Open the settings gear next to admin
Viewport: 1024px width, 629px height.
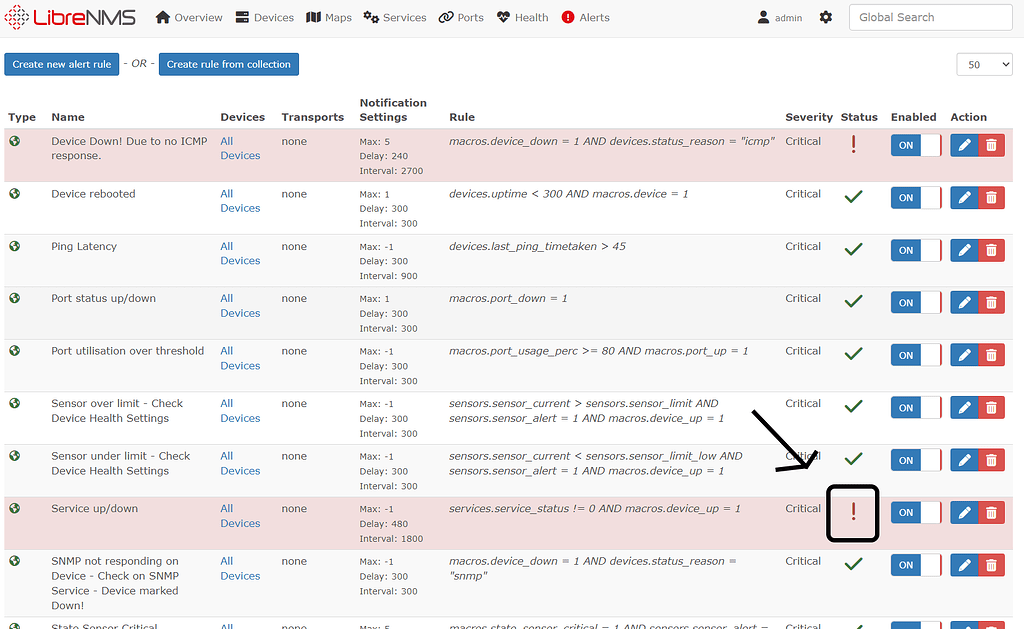[x=826, y=17]
